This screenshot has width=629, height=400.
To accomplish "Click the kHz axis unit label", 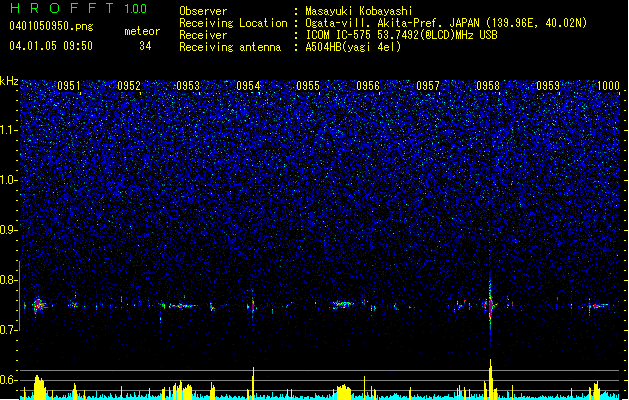I will 9,81.
